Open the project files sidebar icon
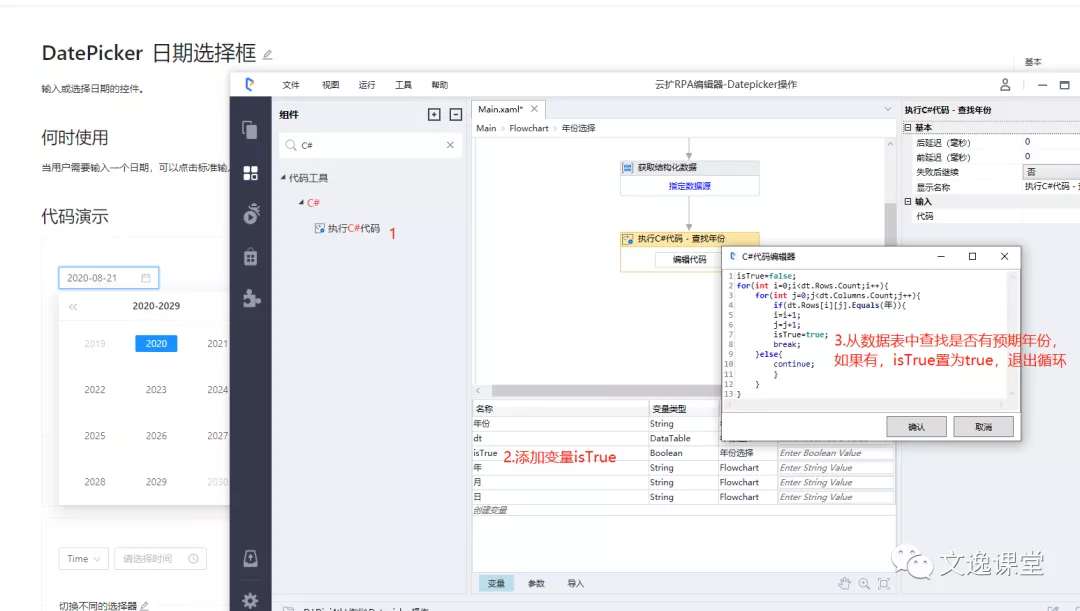 coord(250,130)
